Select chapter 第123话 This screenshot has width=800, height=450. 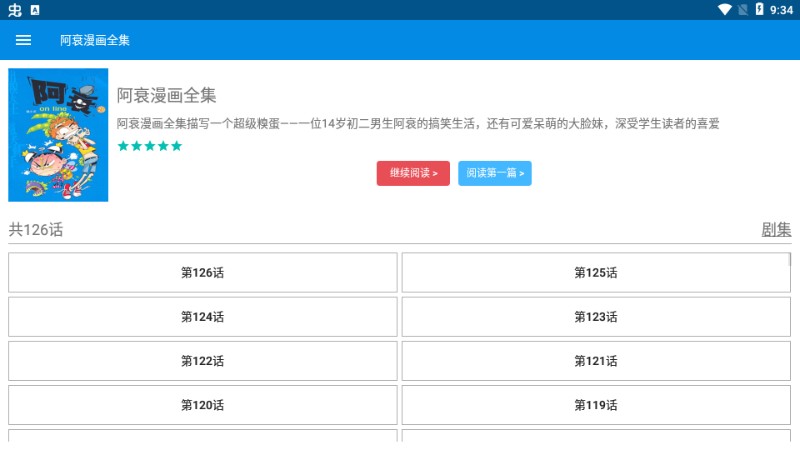[596, 317]
